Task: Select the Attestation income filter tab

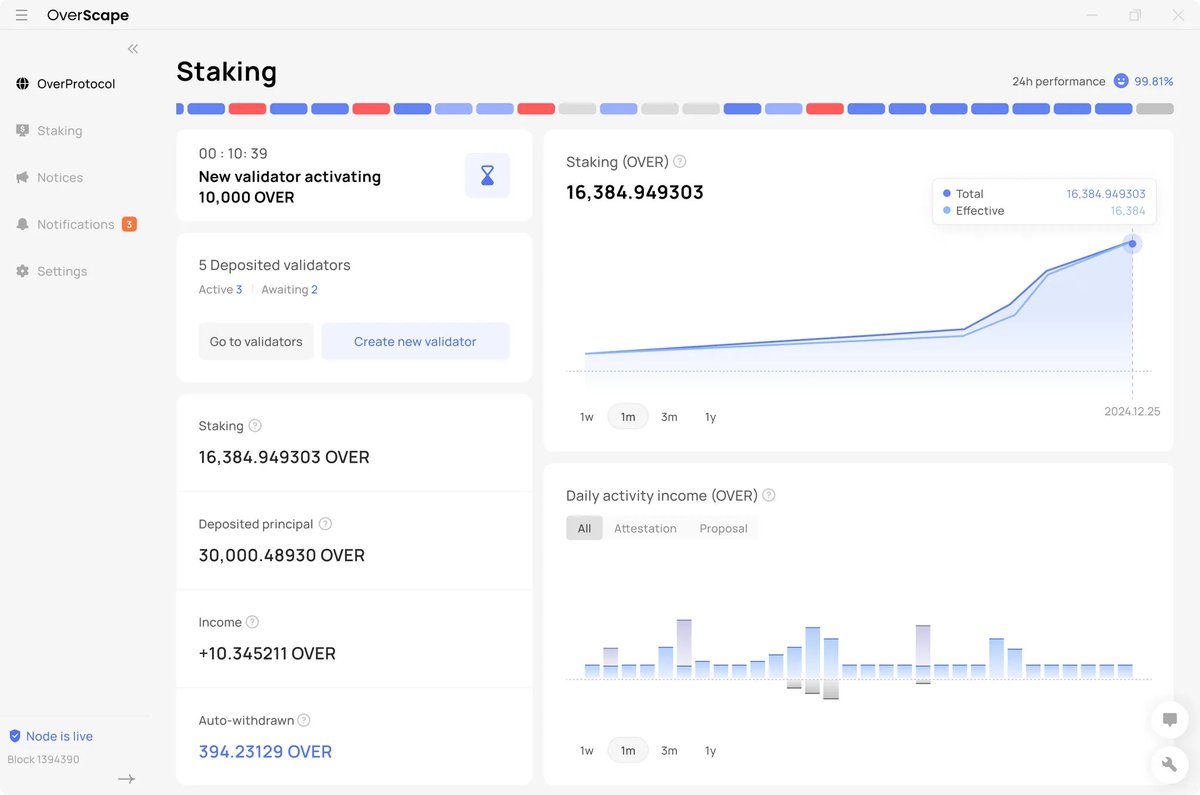Action: pyautogui.click(x=645, y=528)
